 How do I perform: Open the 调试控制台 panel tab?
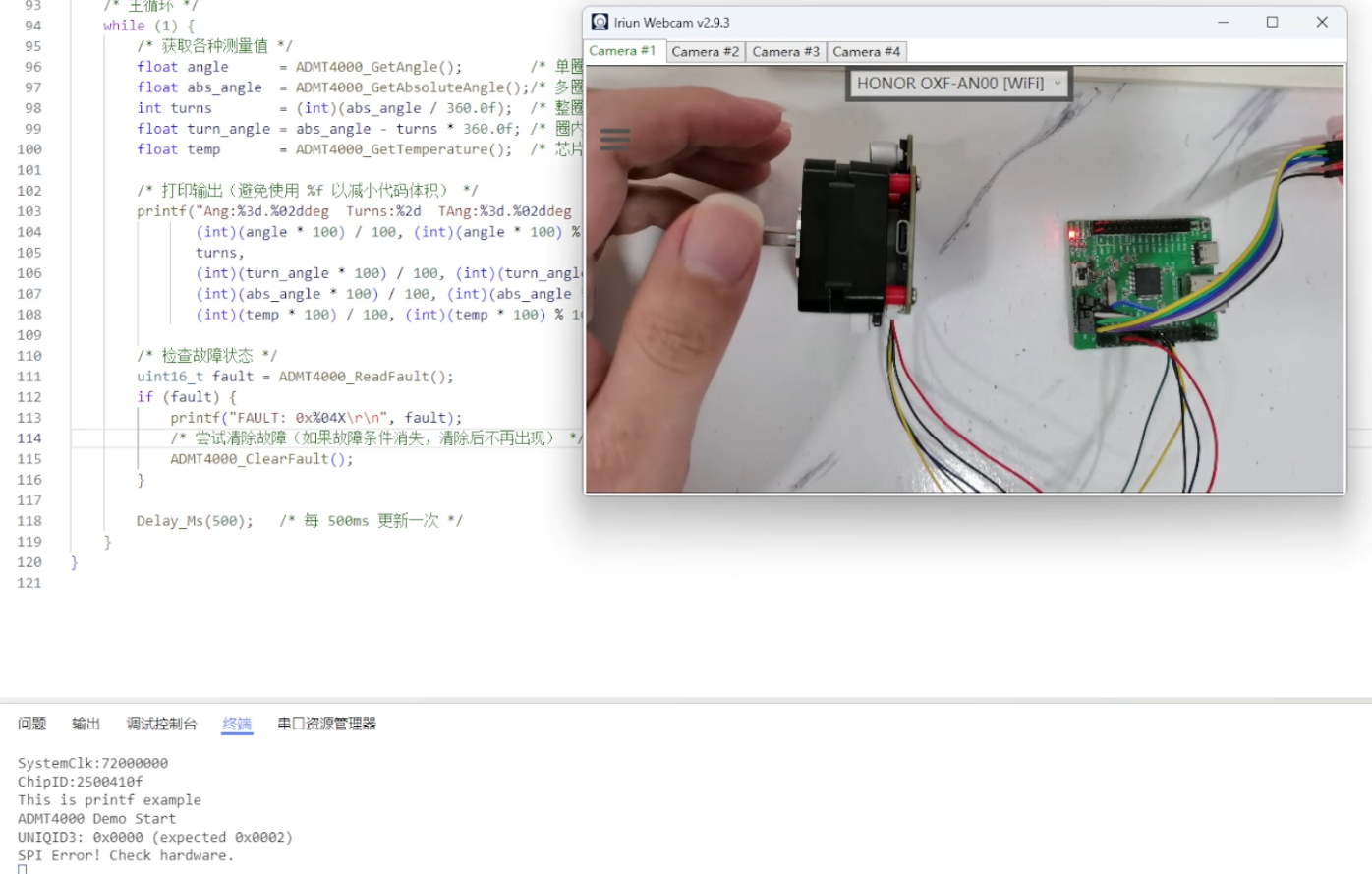162,724
